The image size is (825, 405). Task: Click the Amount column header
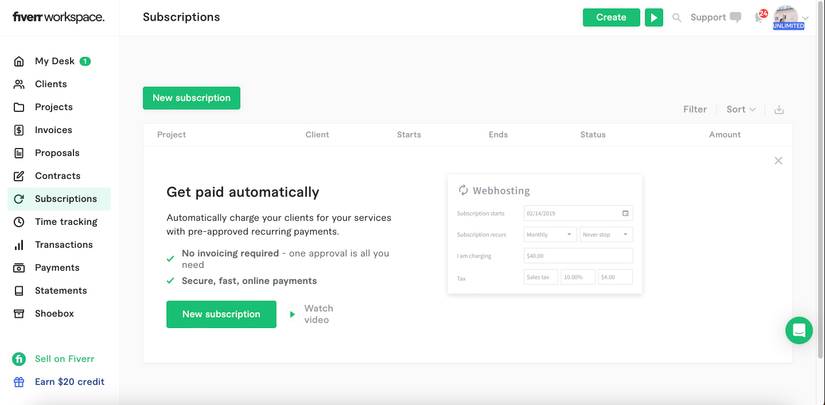point(725,135)
